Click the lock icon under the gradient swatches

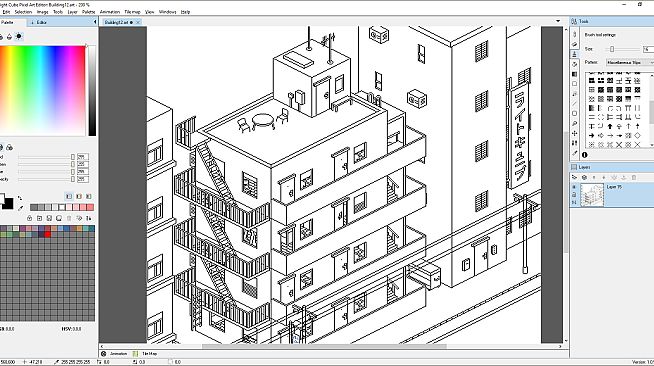coord(30,218)
